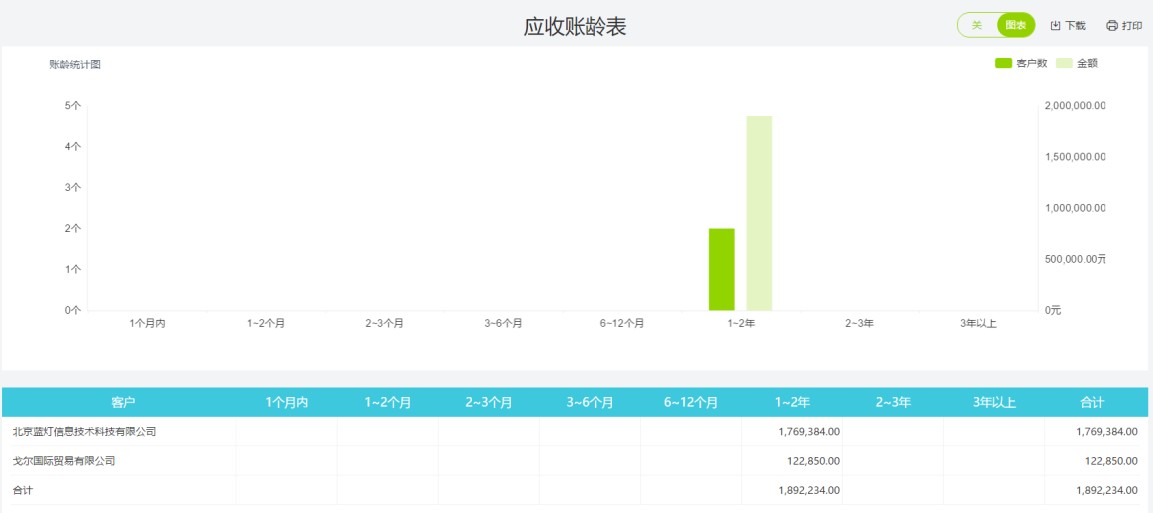This screenshot has height=513, width=1153.
Task: Click the 3~6个月 table column header
Action: (x=590, y=402)
